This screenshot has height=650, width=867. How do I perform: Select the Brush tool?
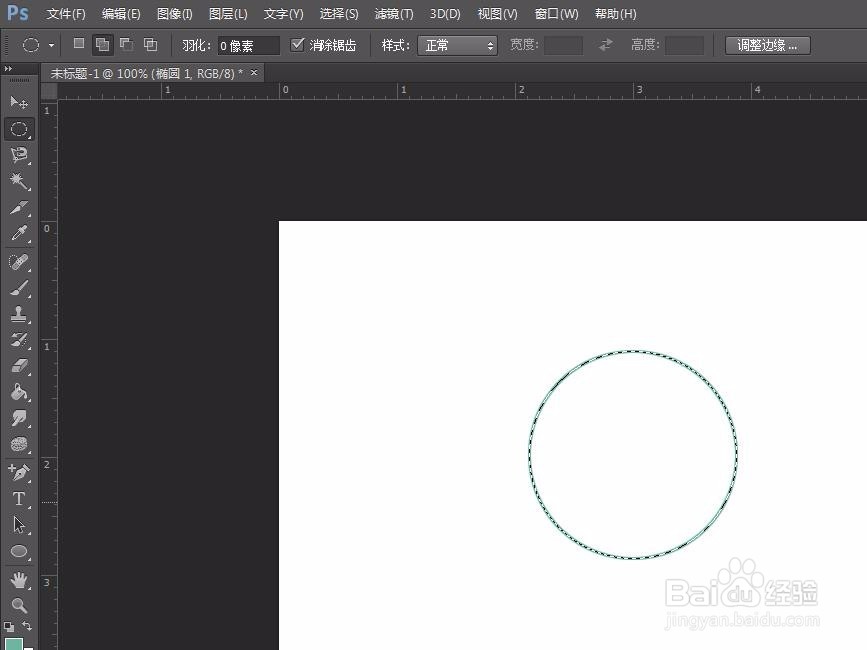point(19,288)
